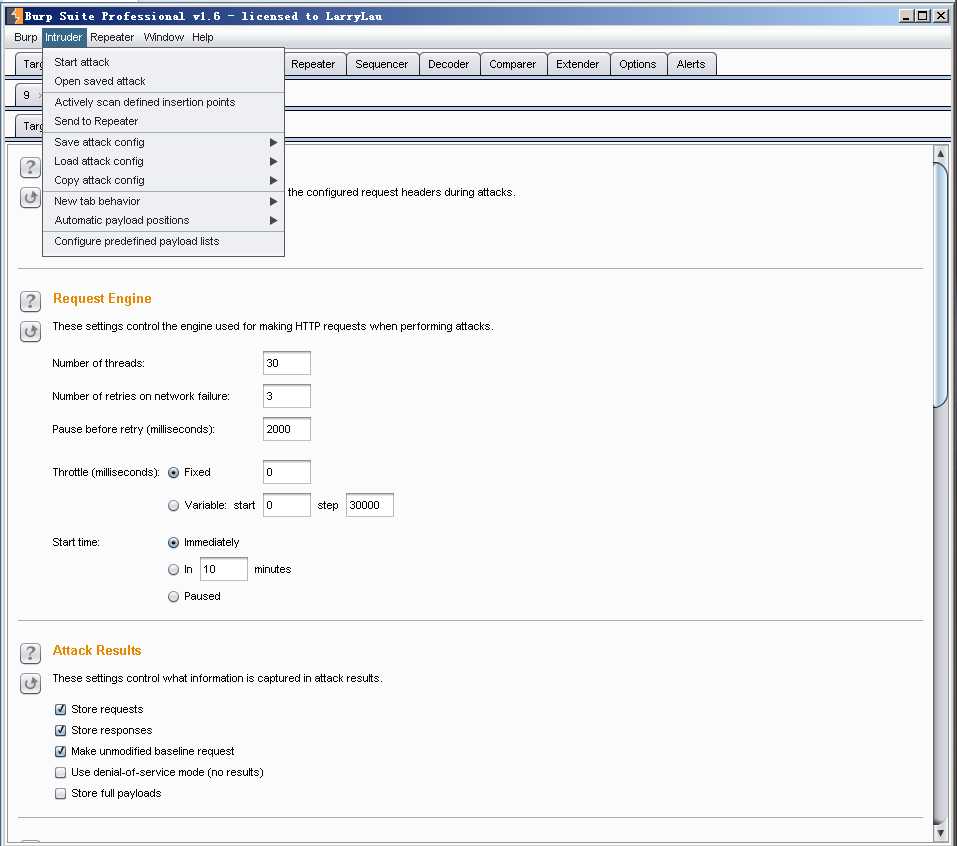Select Variable throttle radio button
The image size is (957, 846).
[173, 505]
